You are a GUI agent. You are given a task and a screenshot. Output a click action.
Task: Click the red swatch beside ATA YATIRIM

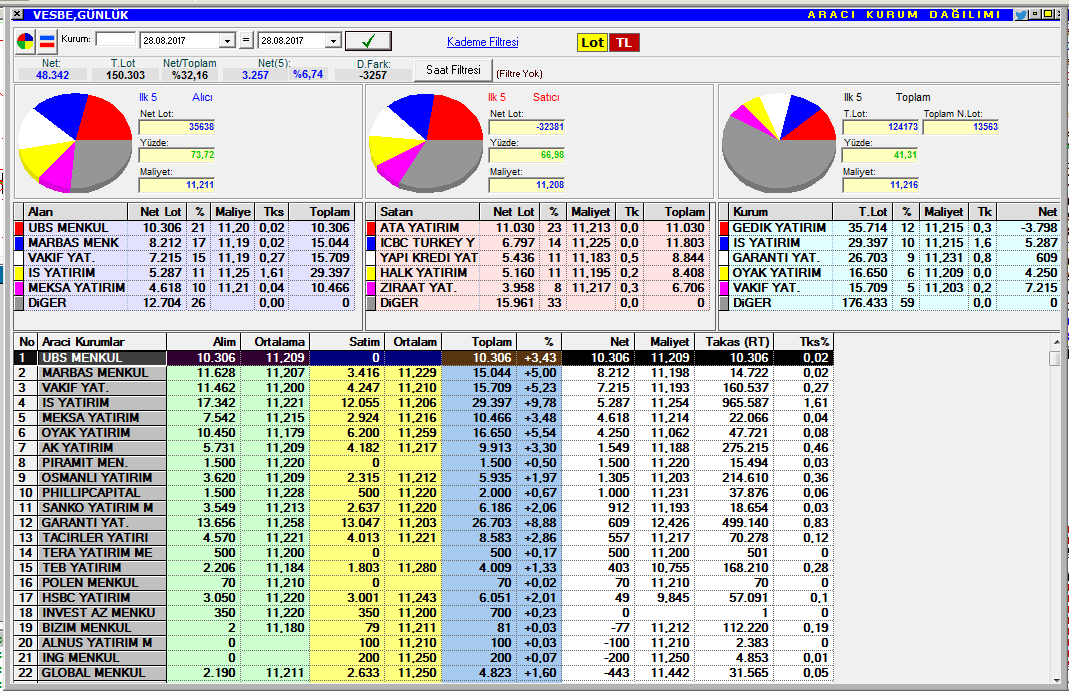[372, 228]
